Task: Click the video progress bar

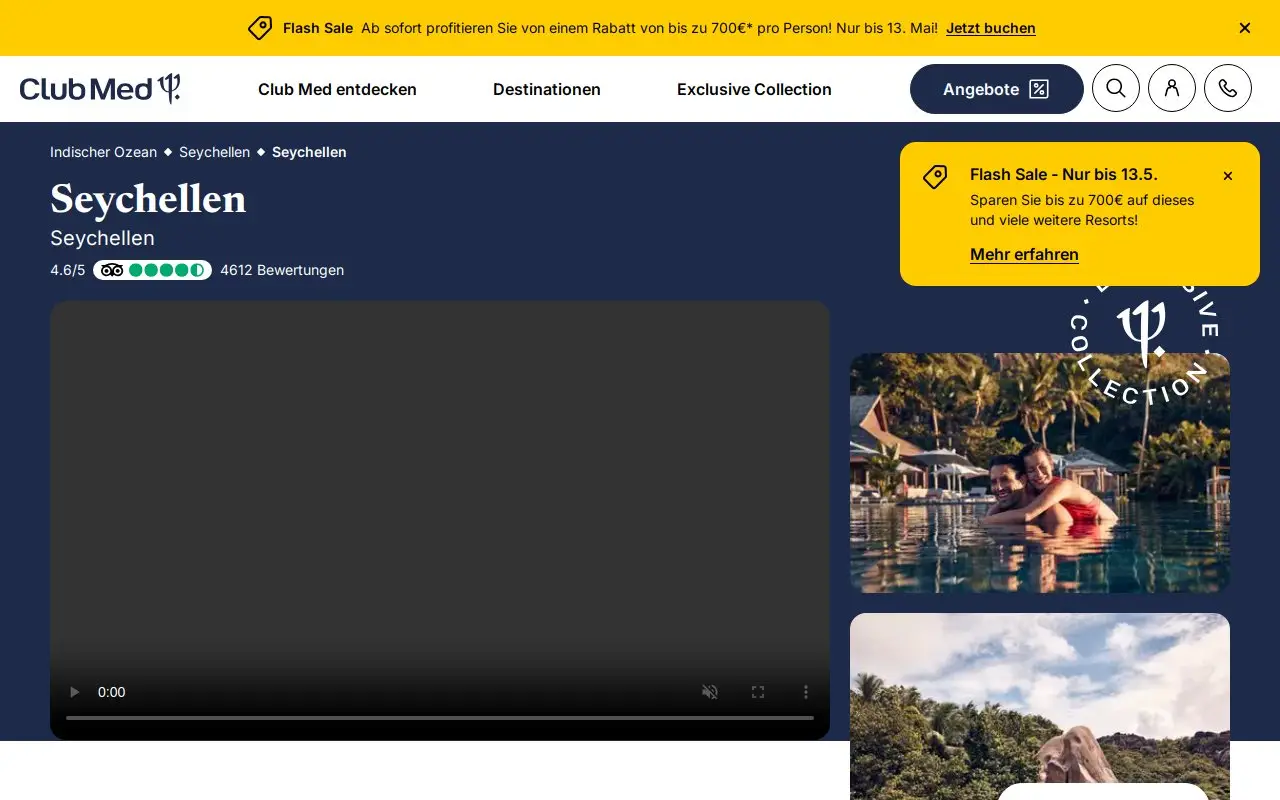Action: tap(440, 717)
